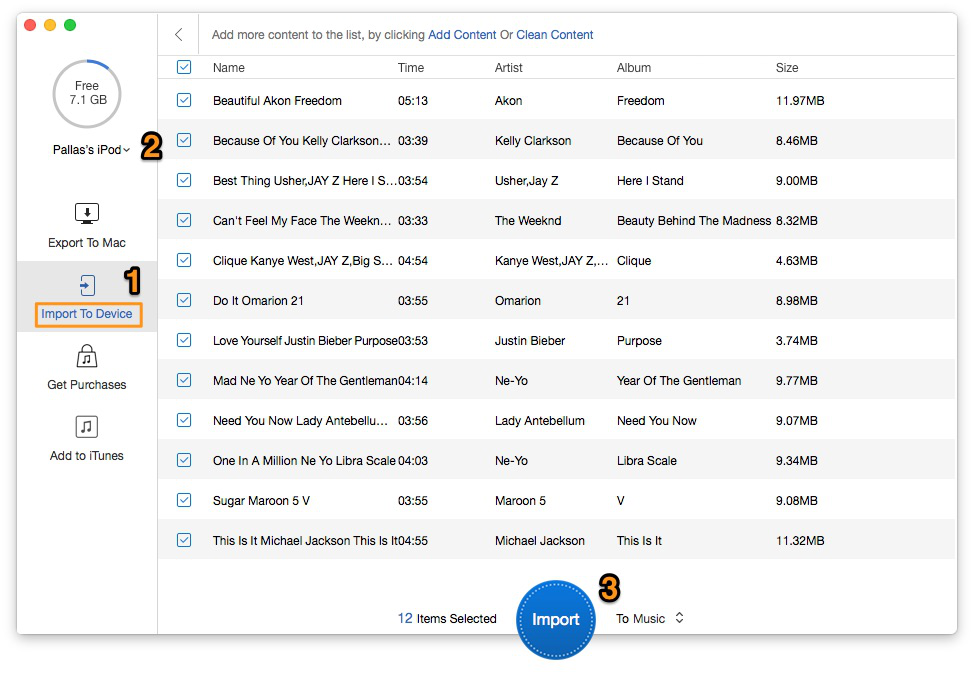Uncheck Sugar Maroon 5 V song
974x681 pixels.
click(x=184, y=500)
